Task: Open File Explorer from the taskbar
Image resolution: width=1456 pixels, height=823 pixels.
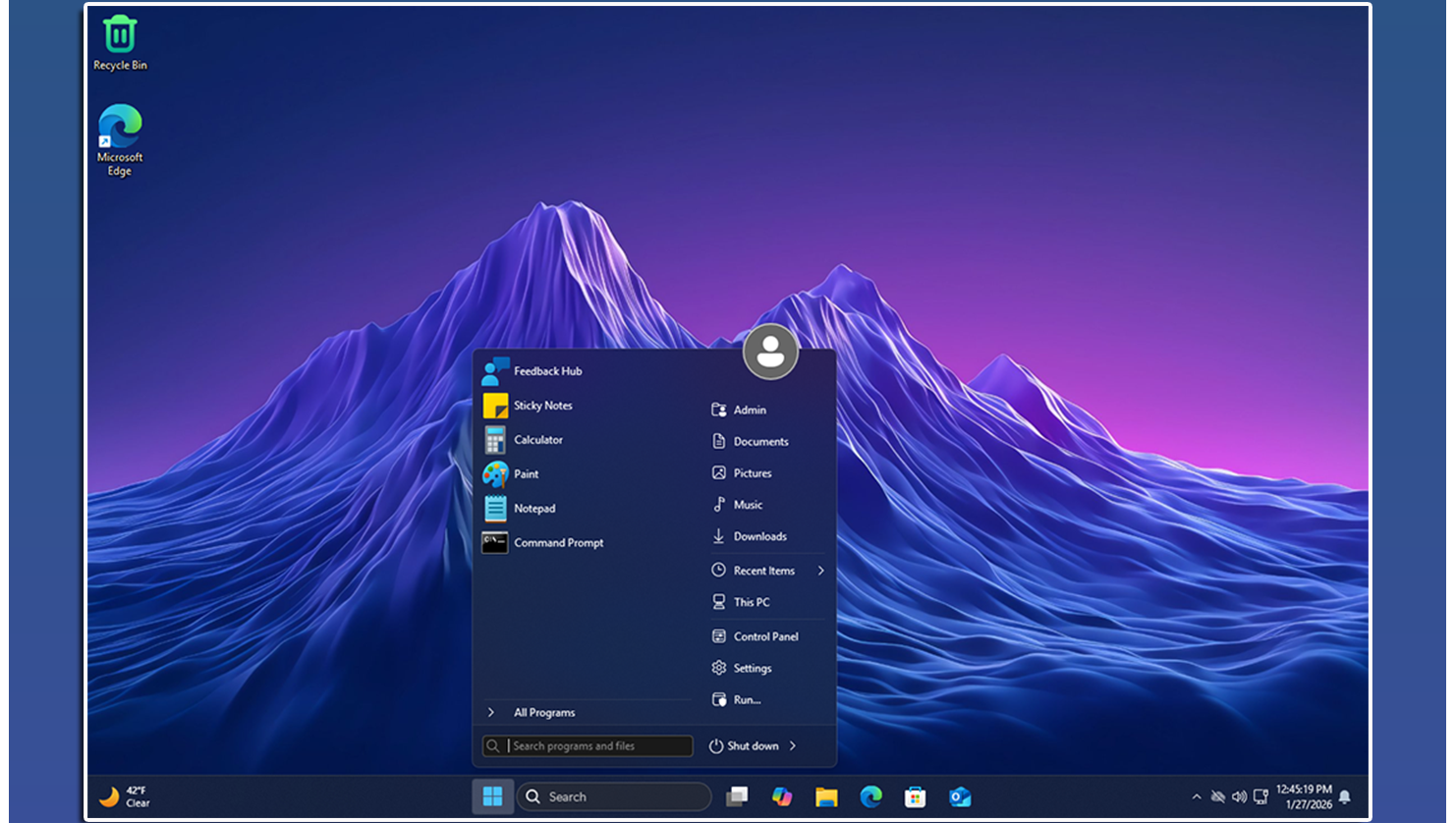Action: [826, 796]
